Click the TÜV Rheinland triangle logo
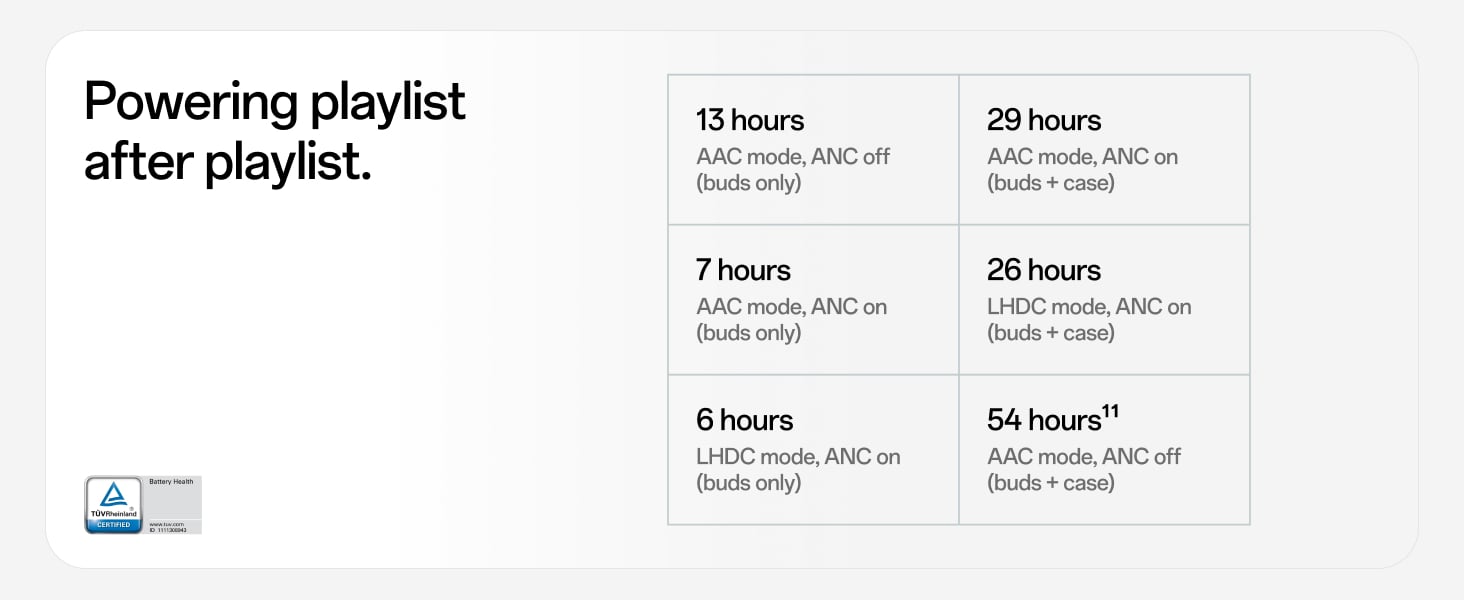1464x600 pixels. pos(113,495)
